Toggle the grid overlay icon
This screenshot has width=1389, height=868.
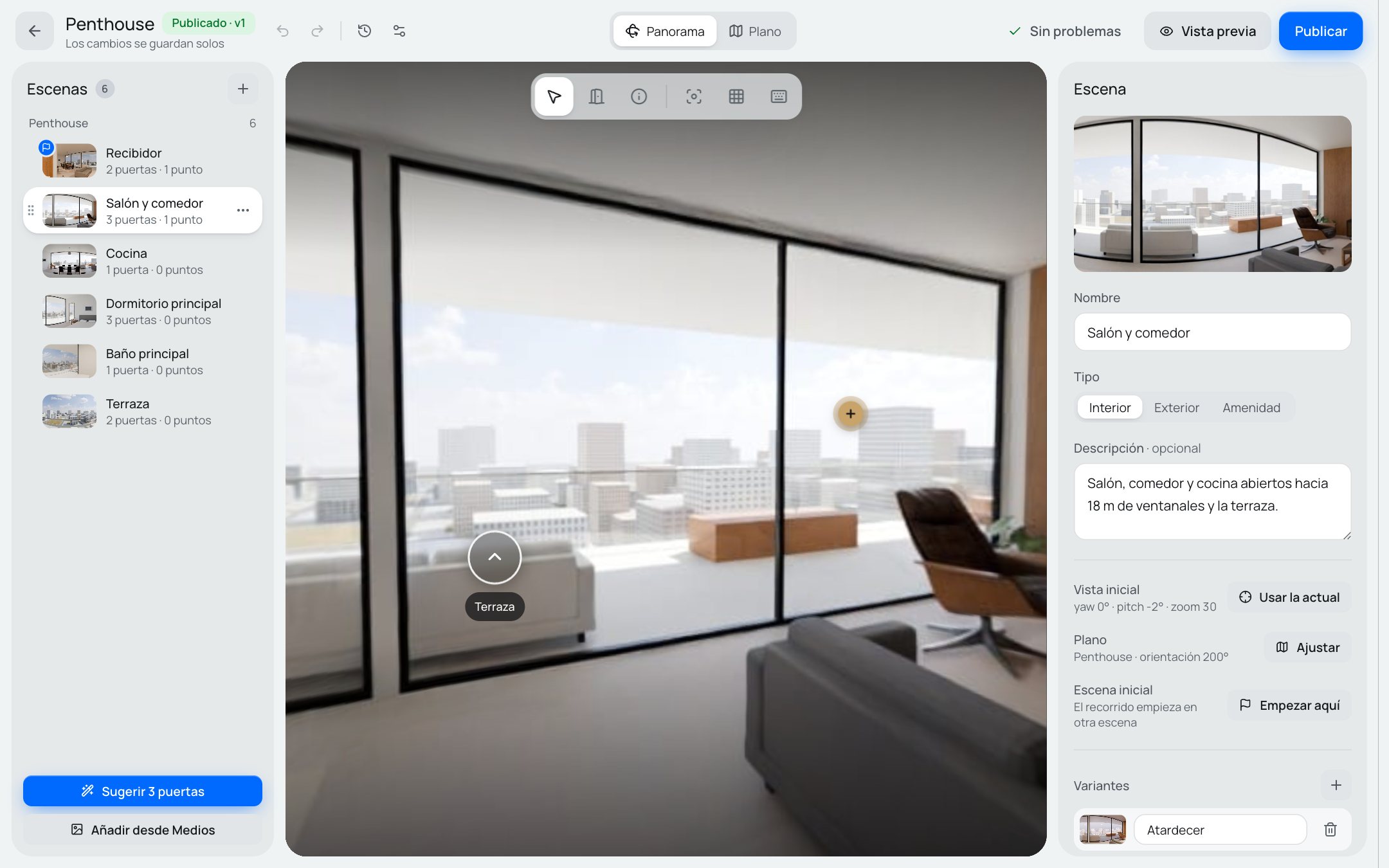[736, 96]
